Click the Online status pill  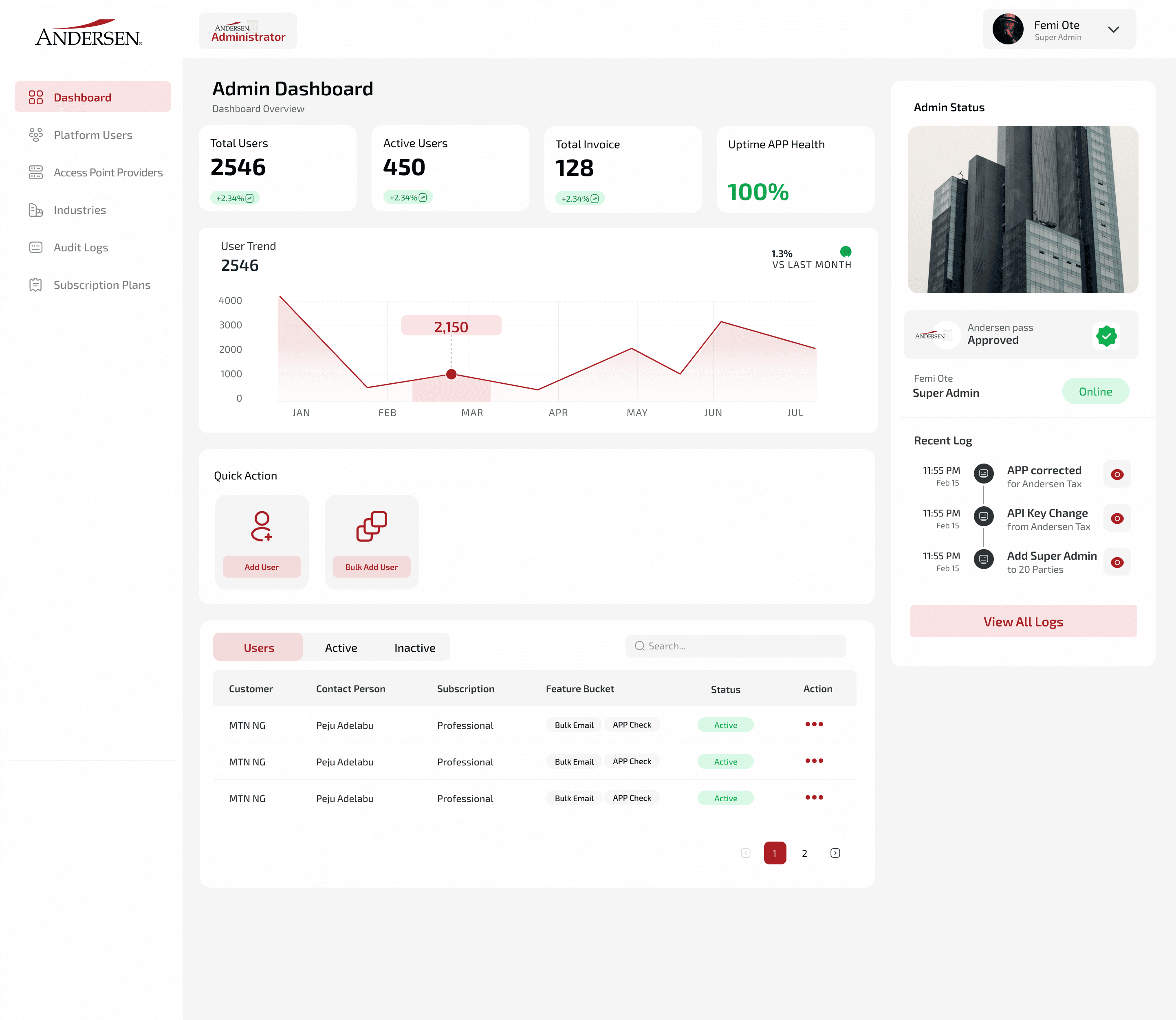[x=1095, y=391]
